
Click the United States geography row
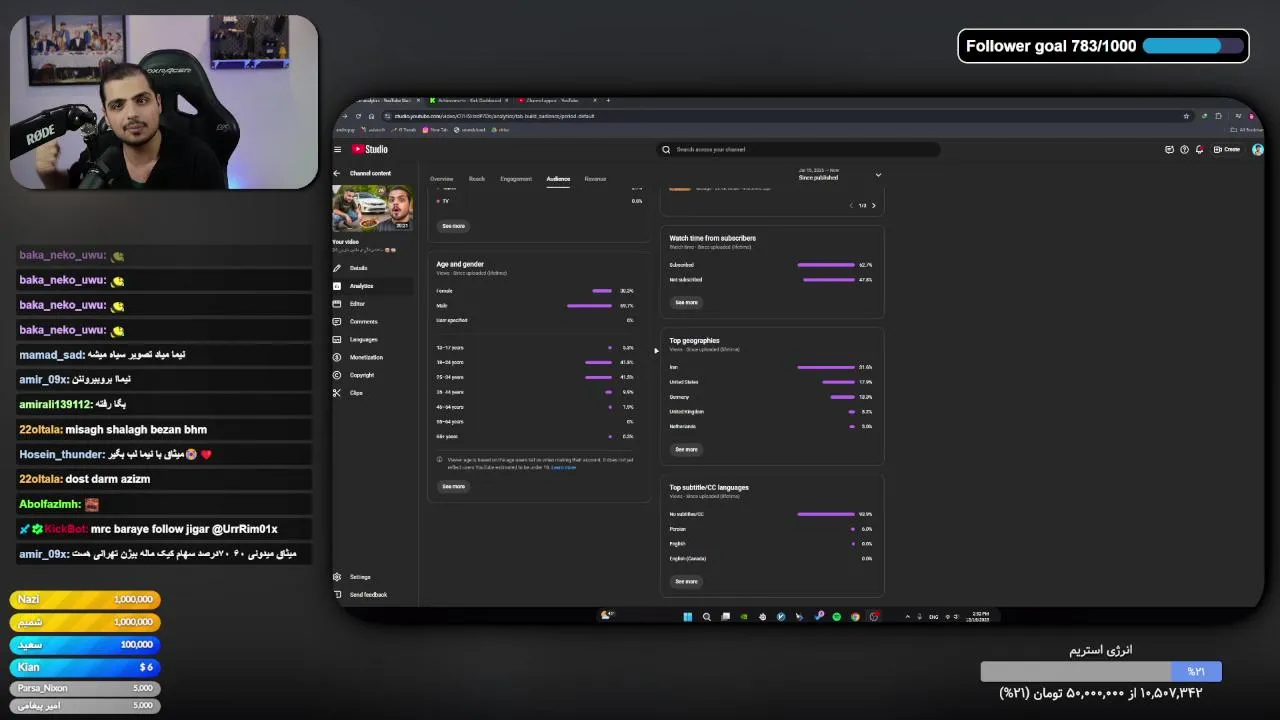[771, 382]
